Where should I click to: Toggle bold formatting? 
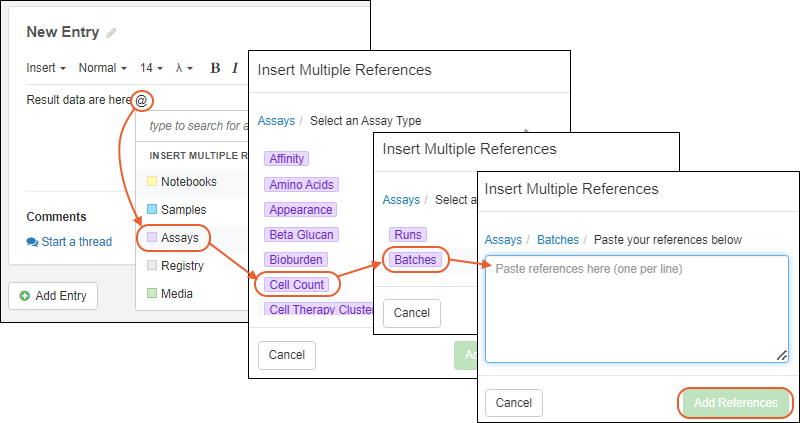tap(215, 68)
